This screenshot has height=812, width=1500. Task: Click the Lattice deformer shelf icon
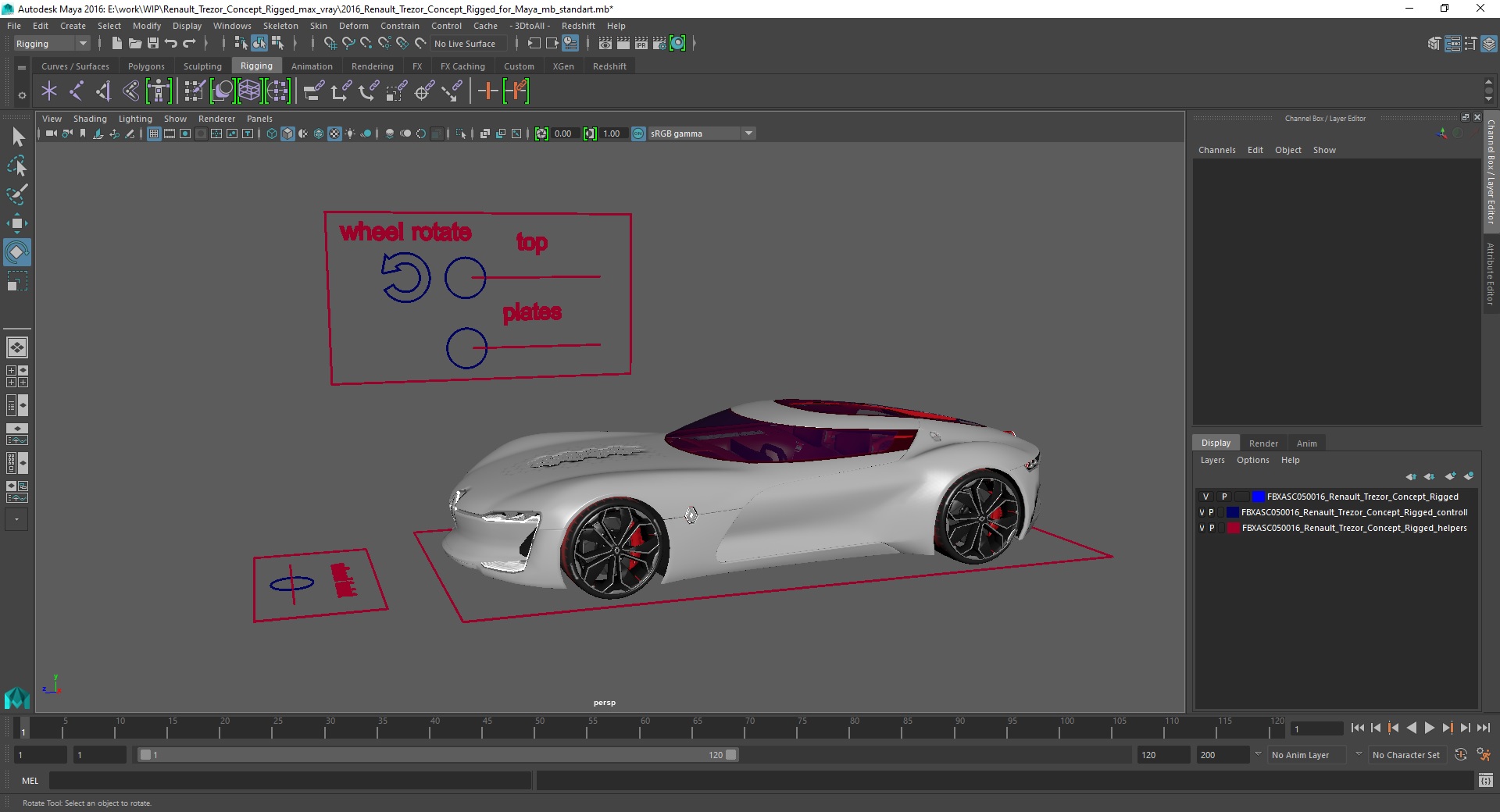(249, 91)
